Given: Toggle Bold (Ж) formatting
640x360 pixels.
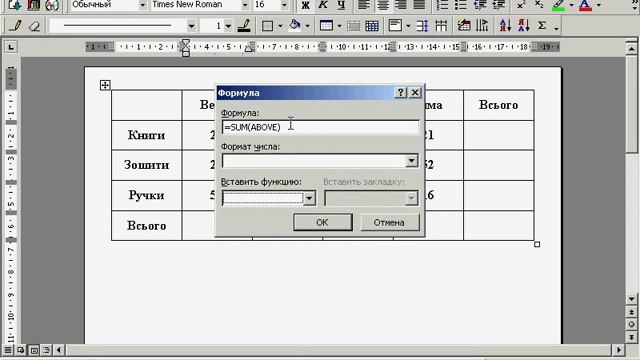Looking at the screenshot, I should [305, 5].
